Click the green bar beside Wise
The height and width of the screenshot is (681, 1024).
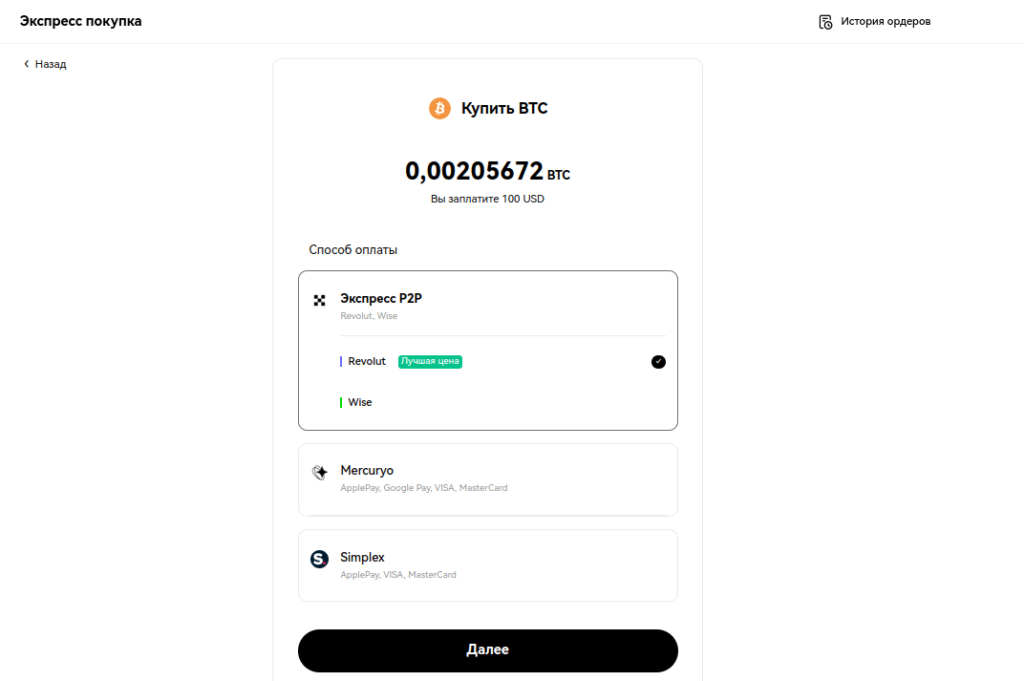341,402
